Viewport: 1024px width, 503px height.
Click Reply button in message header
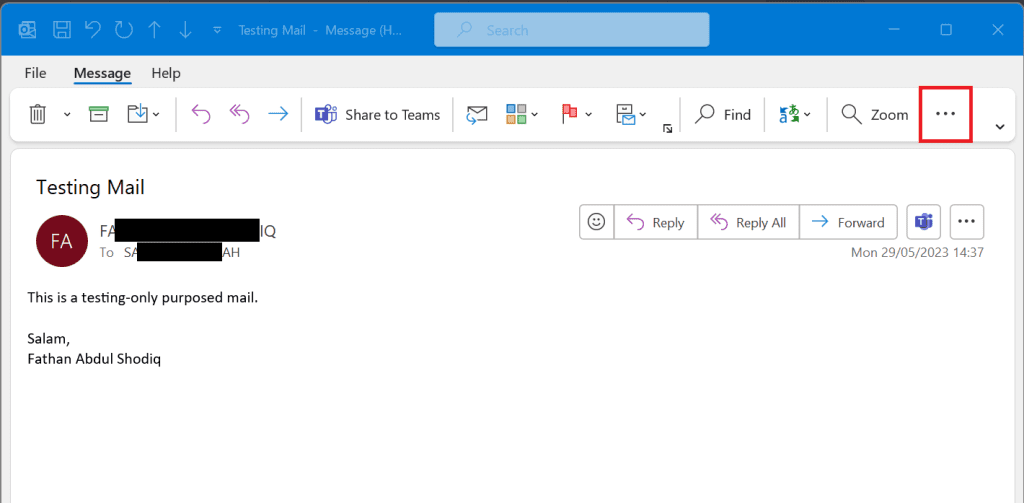[656, 223]
